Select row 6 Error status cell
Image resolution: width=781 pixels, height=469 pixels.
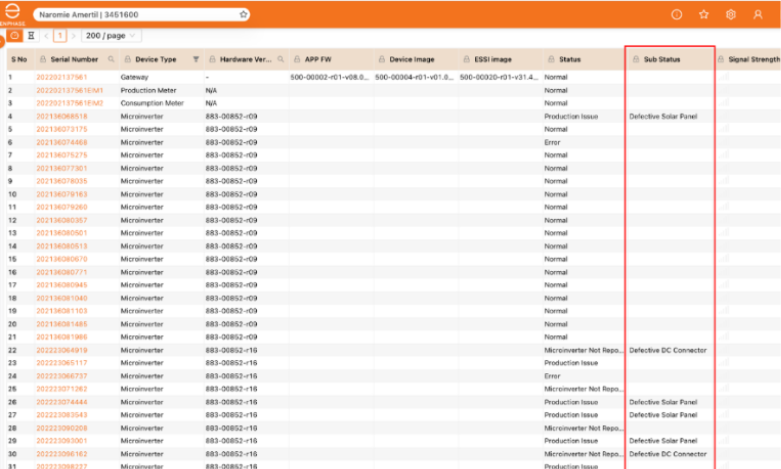(552, 142)
